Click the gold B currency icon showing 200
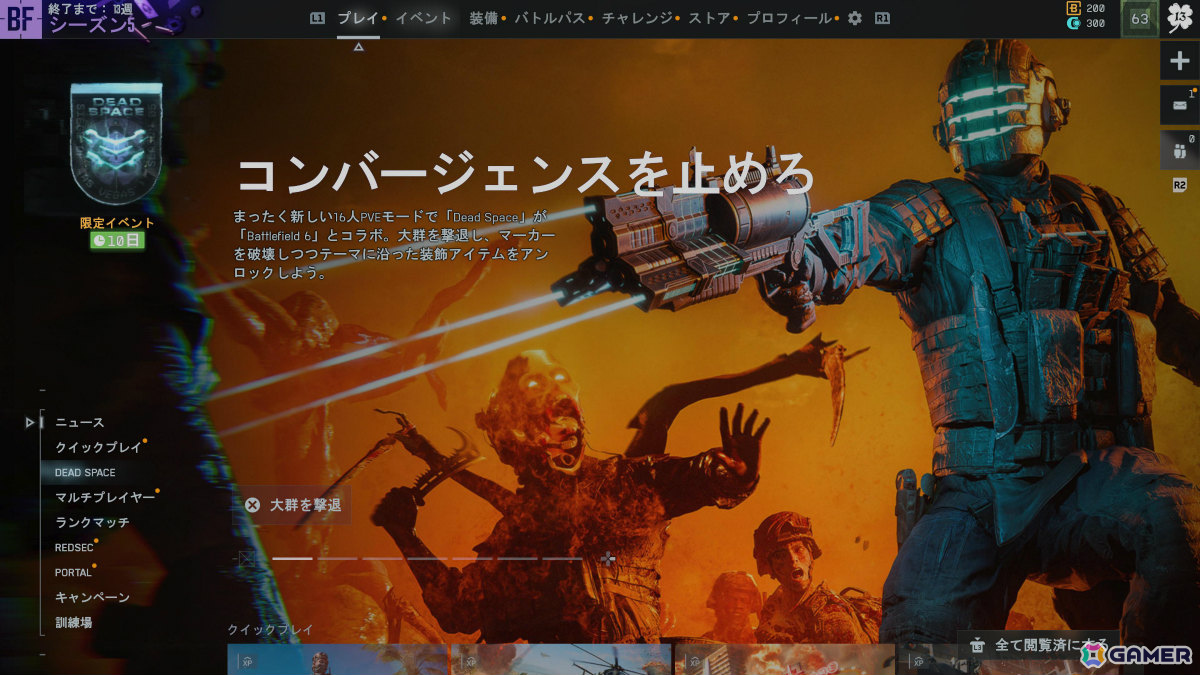This screenshot has width=1200, height=675. (1073, 8)
